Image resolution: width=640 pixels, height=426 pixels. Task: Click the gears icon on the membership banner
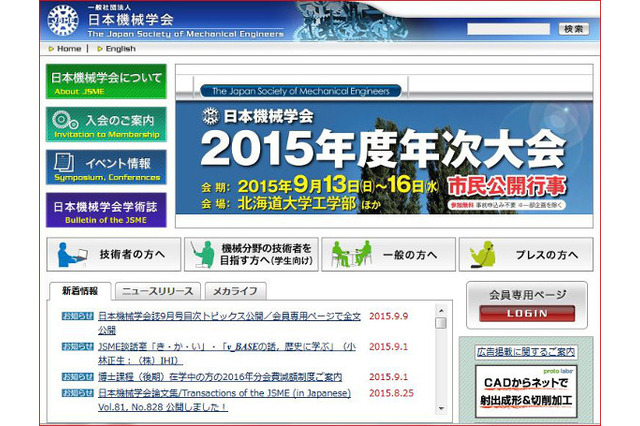65,120
